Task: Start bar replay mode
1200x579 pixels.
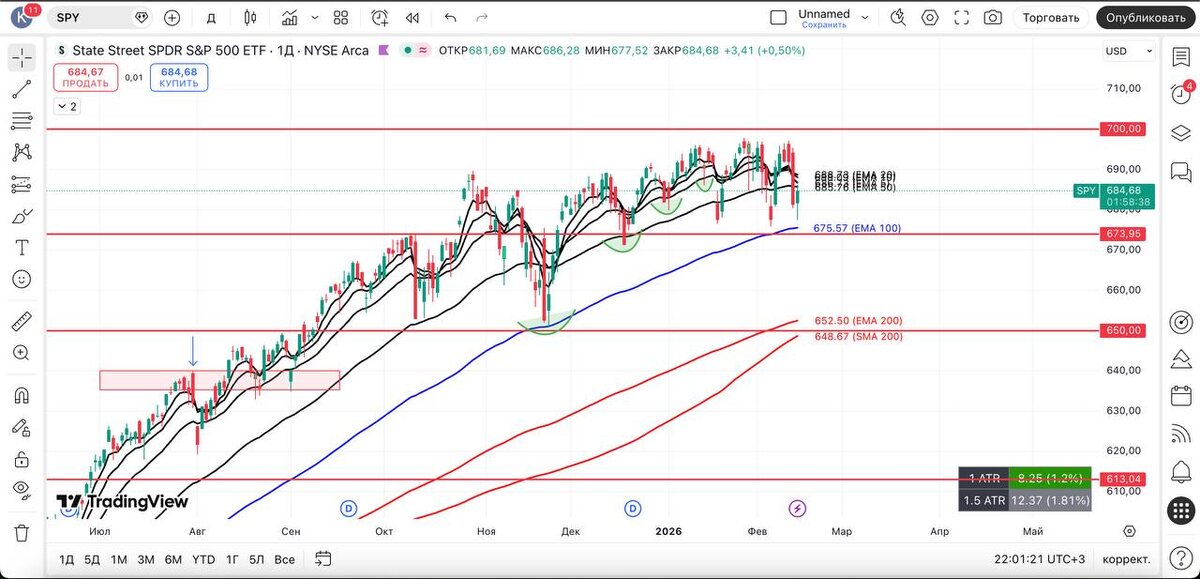Action: point(412,17)
